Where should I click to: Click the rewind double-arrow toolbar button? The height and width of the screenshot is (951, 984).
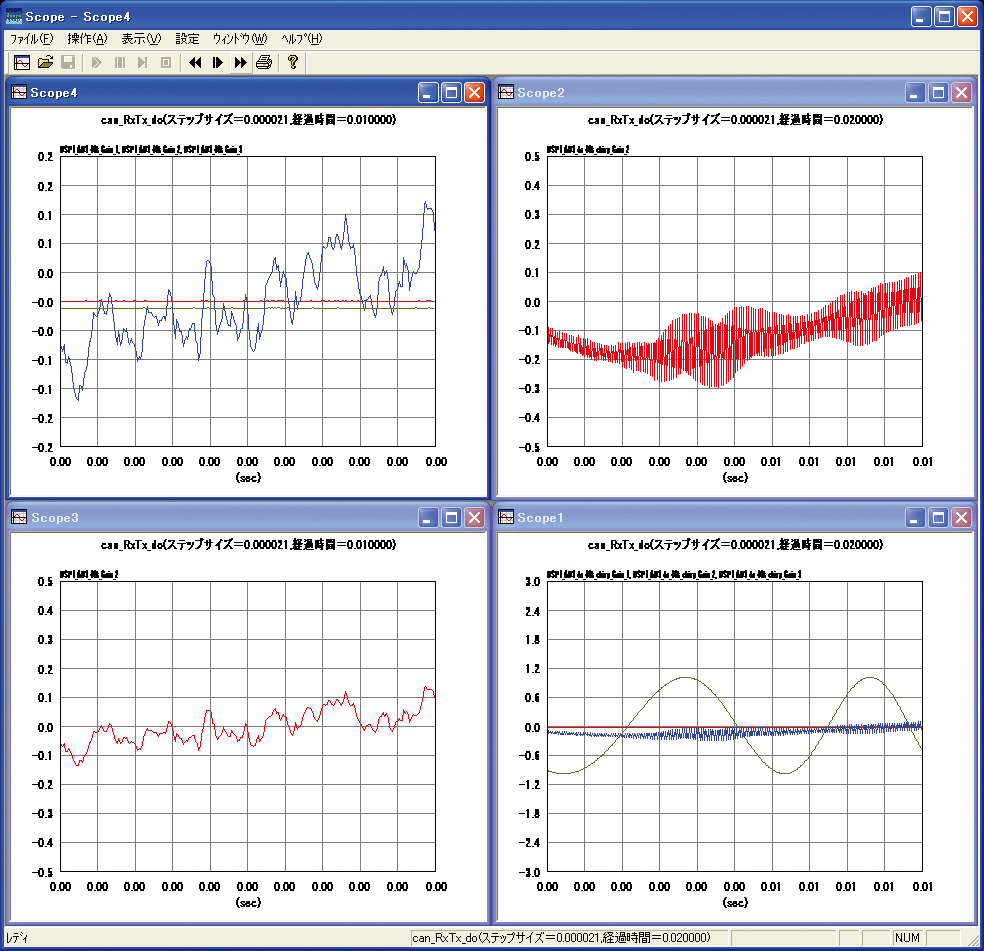tap(195, 62)
